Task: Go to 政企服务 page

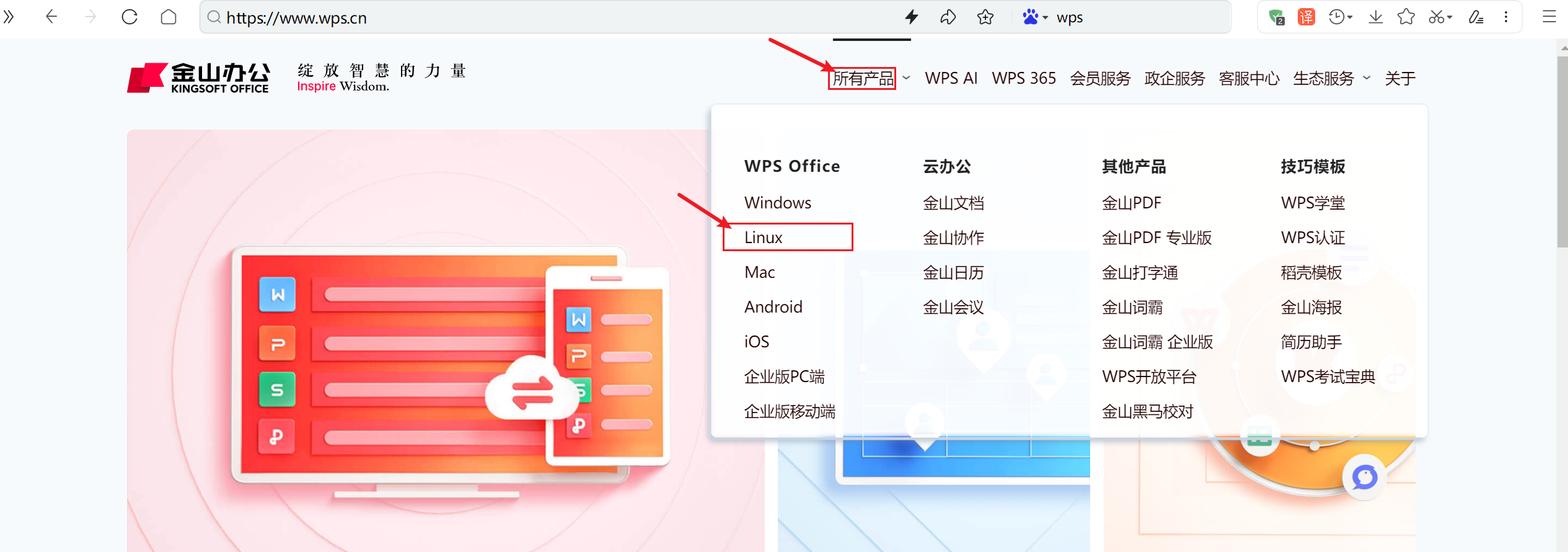Action: tap(1174, 79)
